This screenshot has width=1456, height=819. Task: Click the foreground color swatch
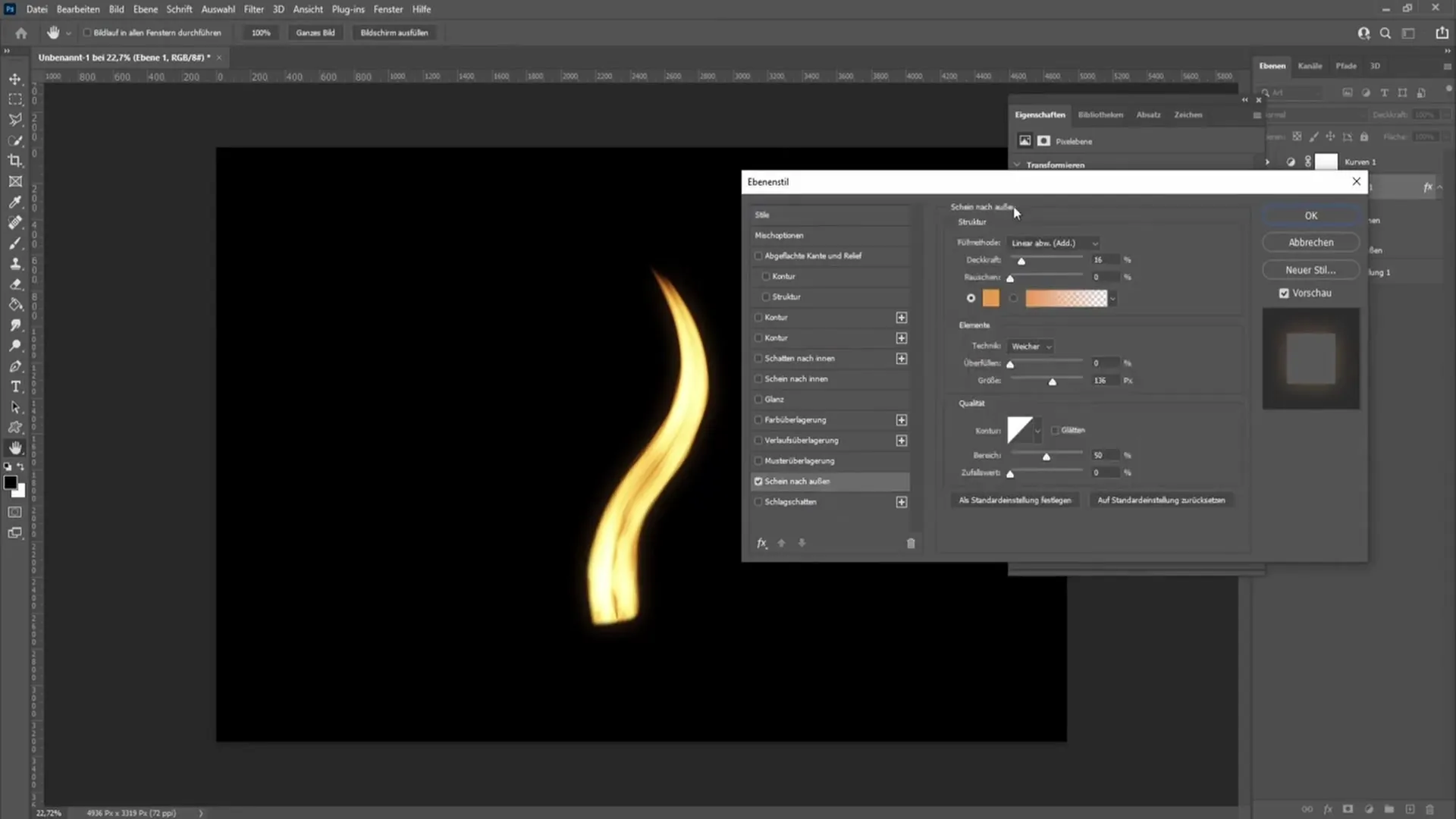click(x=10, y=485)
